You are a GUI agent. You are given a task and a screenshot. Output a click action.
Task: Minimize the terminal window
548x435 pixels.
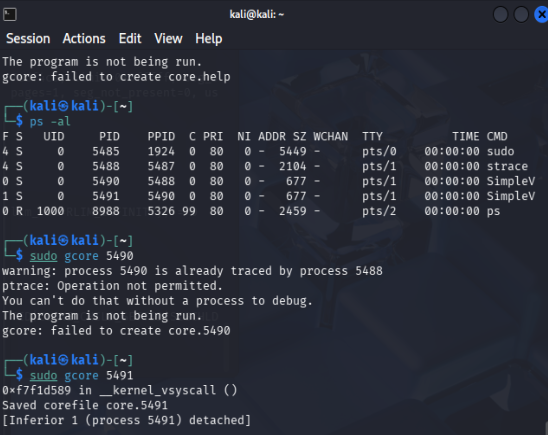coord(500,15)
